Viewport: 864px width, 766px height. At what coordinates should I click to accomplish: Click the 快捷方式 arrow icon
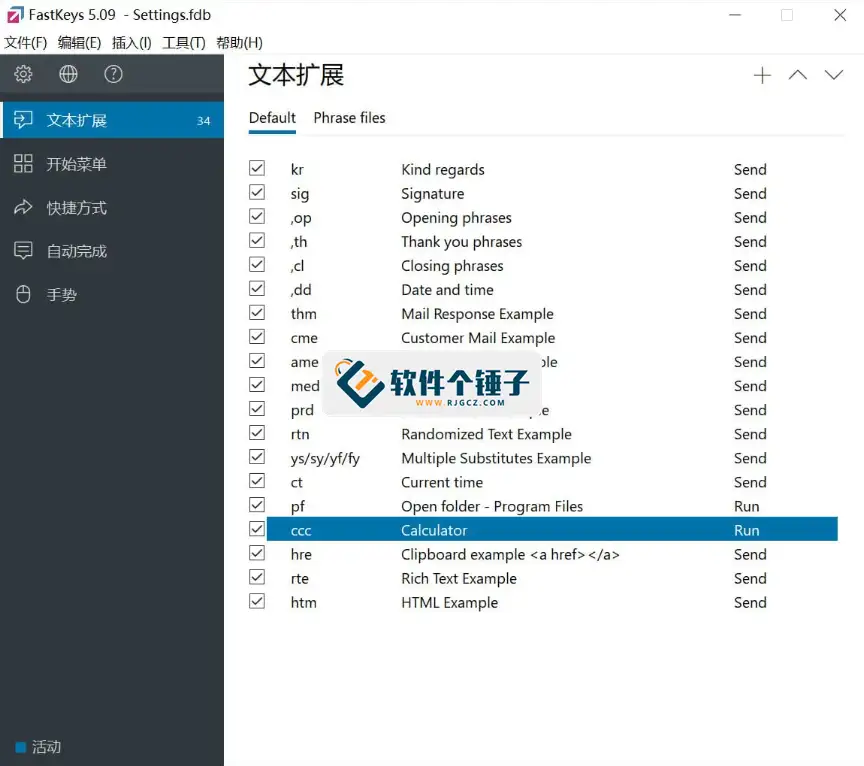click(x=23, y=208)
